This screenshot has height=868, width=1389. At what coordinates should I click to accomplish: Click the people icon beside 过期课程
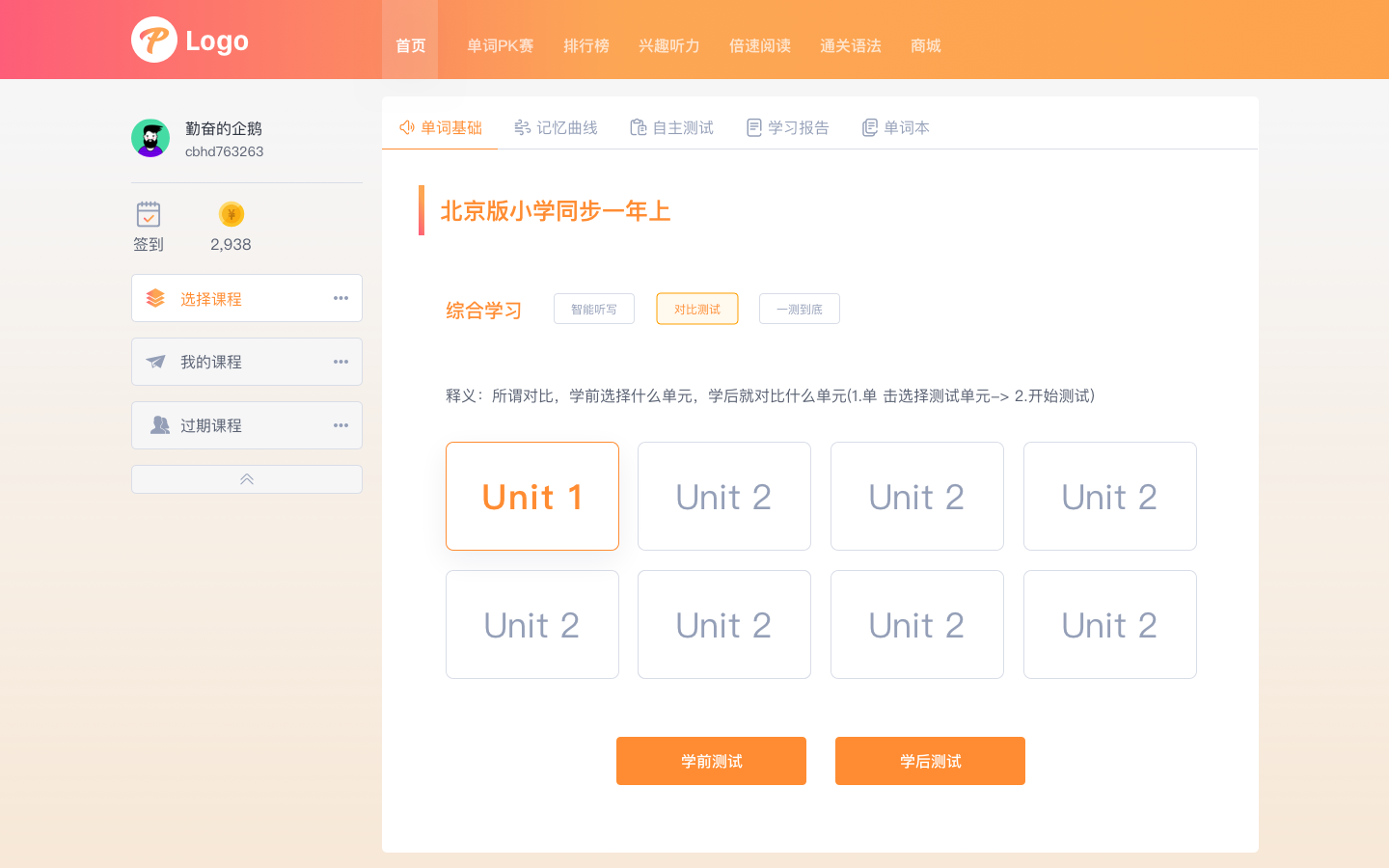click(159, 425)
